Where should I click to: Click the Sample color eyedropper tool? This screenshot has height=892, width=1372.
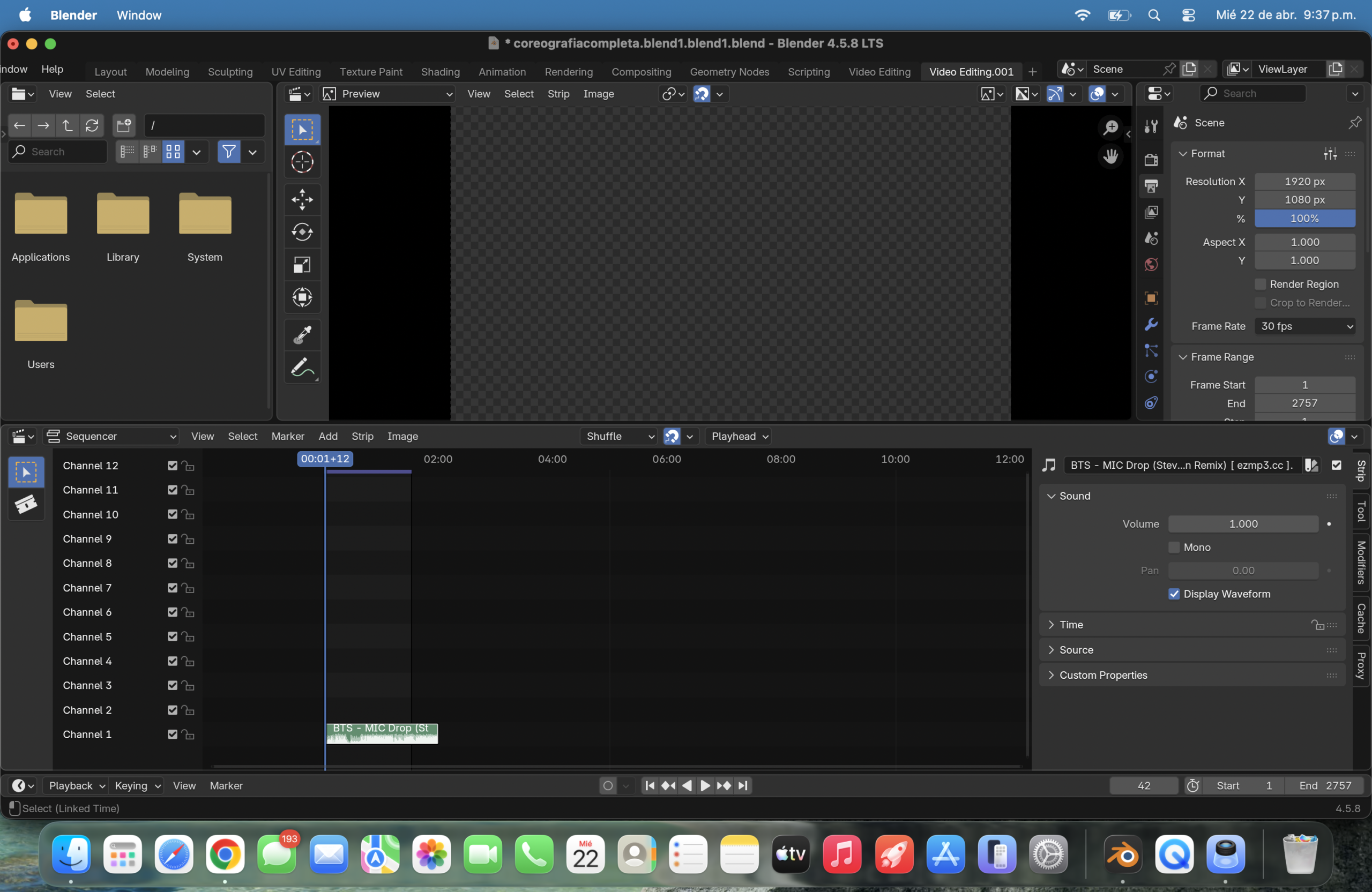coord(302,334)
